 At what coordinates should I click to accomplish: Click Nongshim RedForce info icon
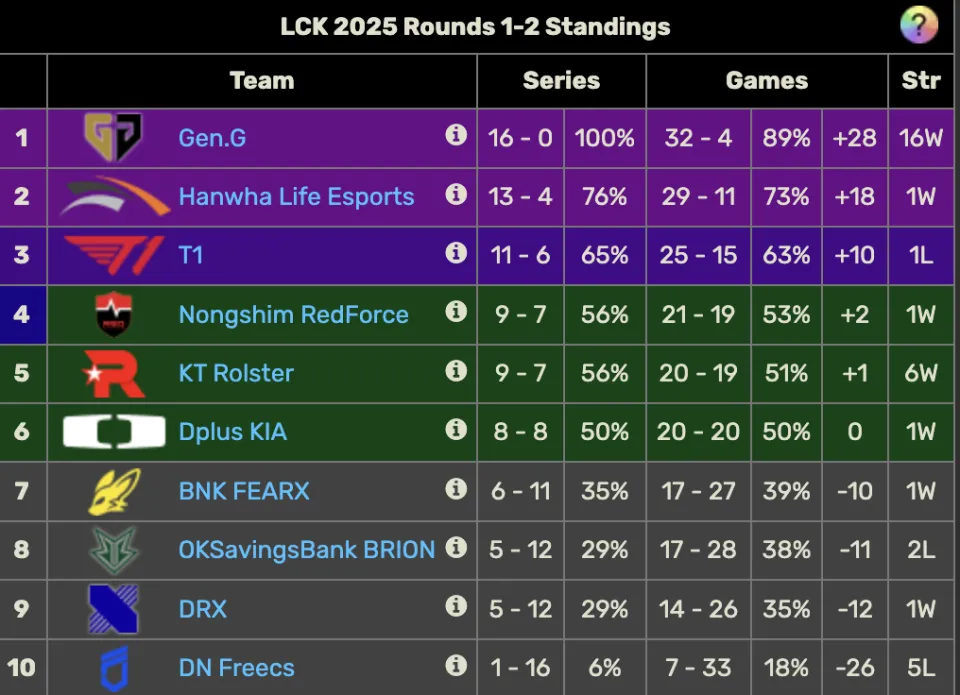click(x=456, y=311)
